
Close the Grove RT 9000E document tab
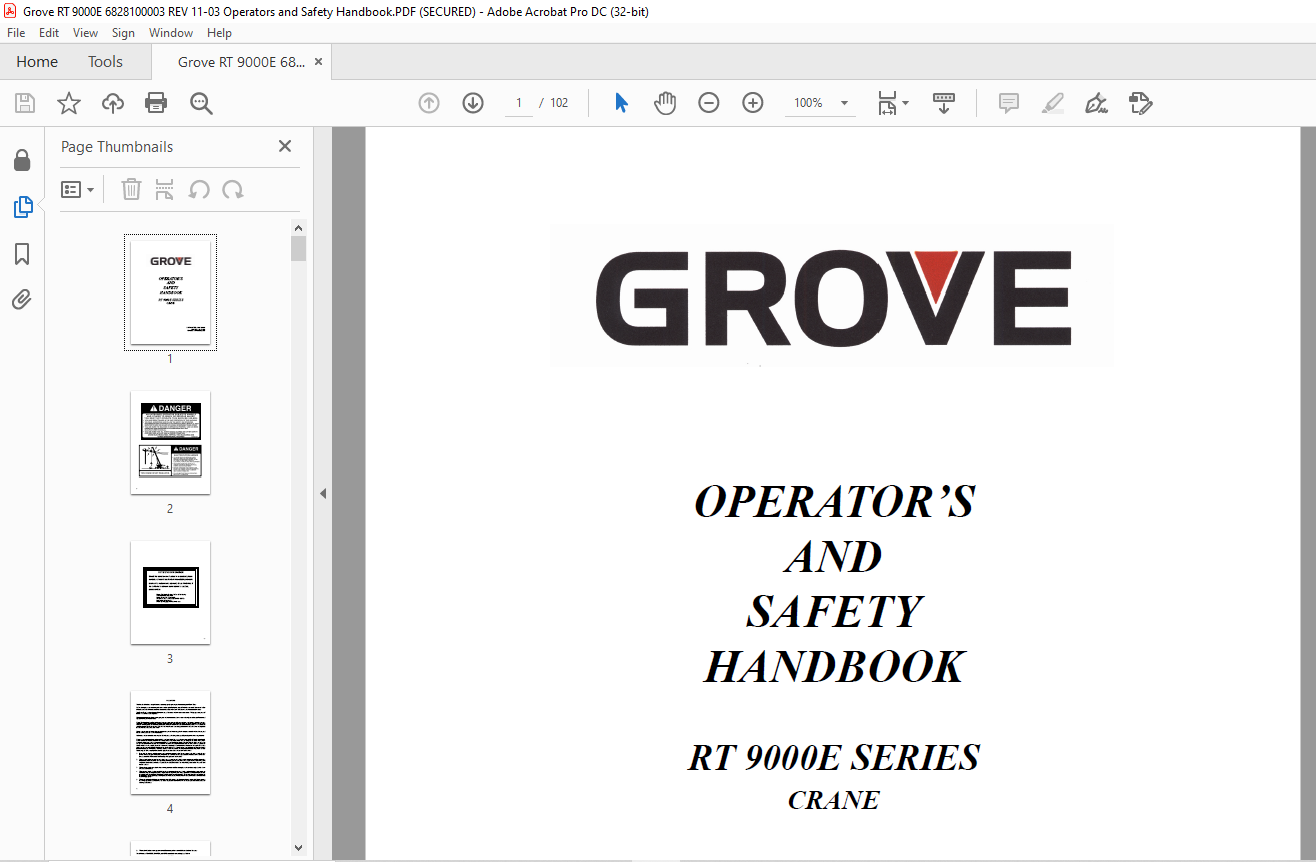tap(318, 62)
